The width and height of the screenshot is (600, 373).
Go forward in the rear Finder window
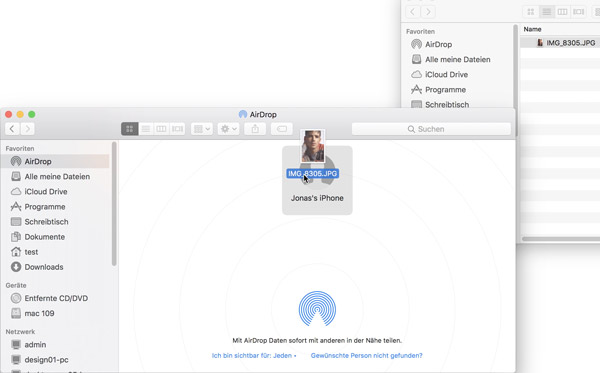(x=428, y=12)
